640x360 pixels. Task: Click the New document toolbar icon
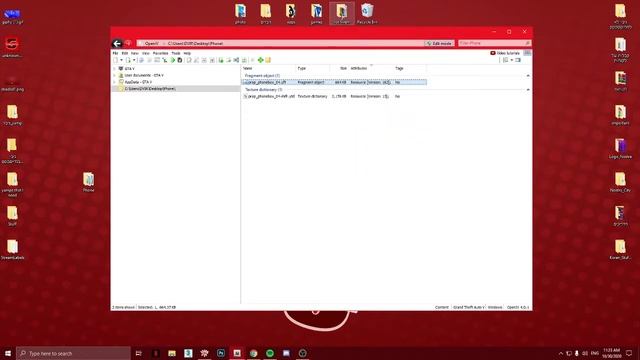coord(116,60)
